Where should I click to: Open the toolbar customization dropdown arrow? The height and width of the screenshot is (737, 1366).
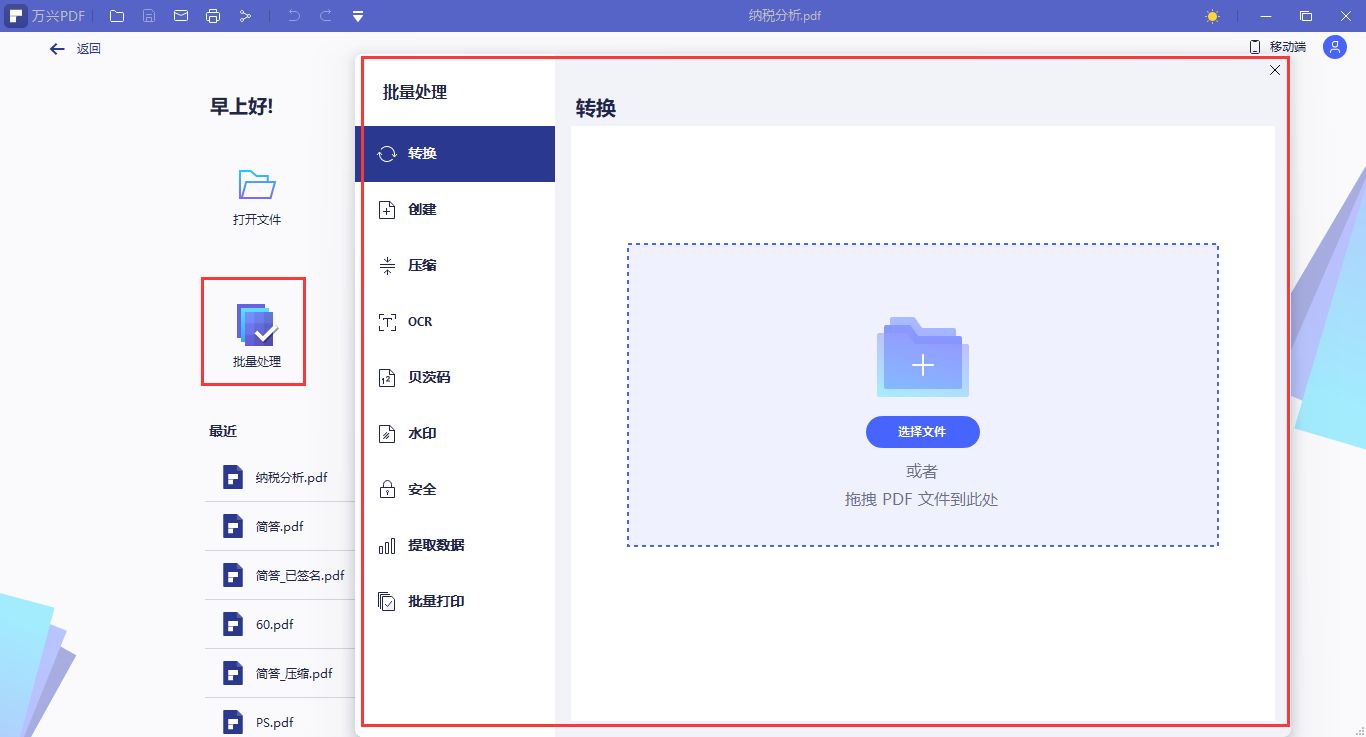(356, 15)
